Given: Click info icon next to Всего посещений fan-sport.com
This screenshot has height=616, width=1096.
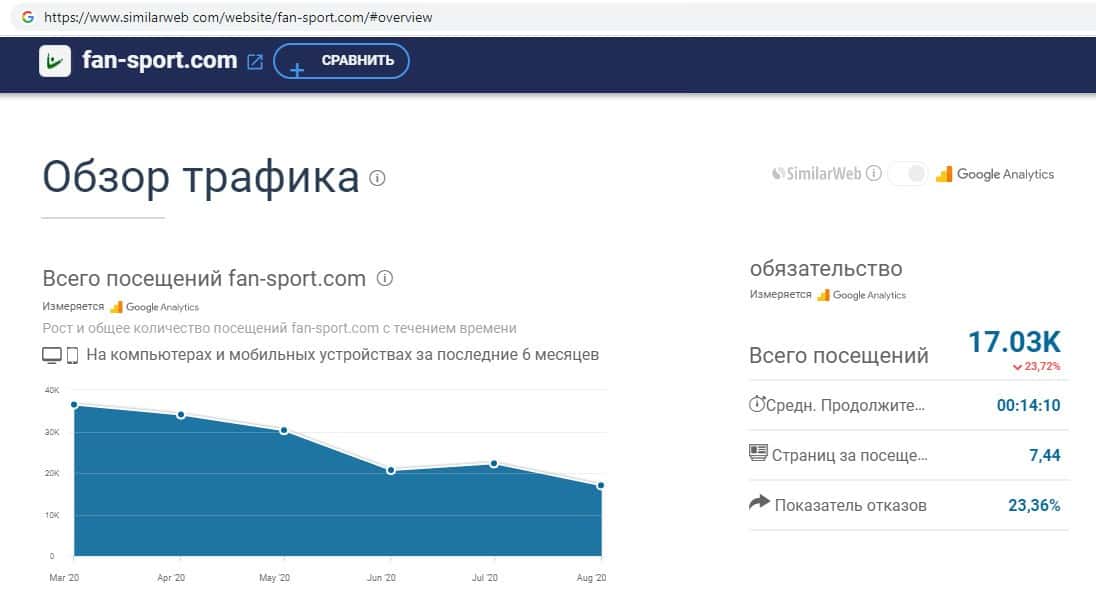Looking at the screenshot, I should point(384,278).
